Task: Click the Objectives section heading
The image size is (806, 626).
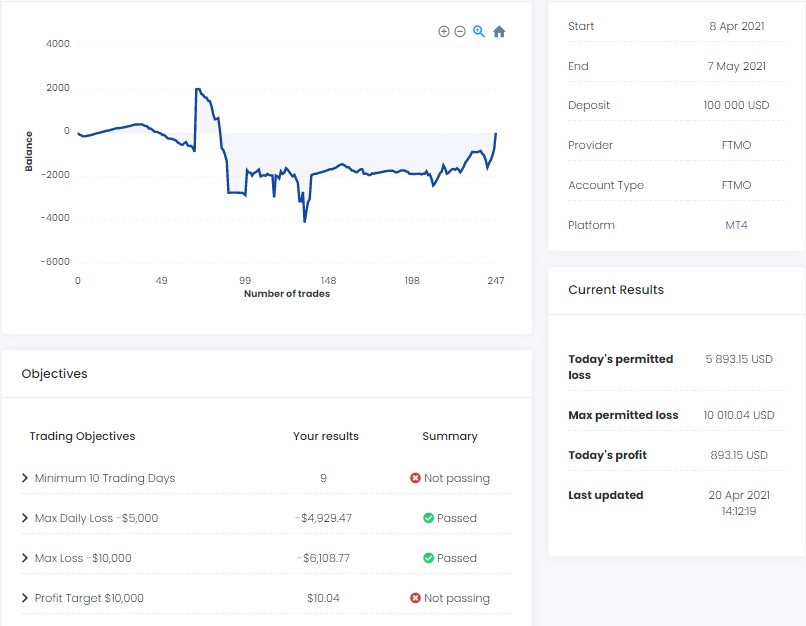Action: (x=54, y=374)
